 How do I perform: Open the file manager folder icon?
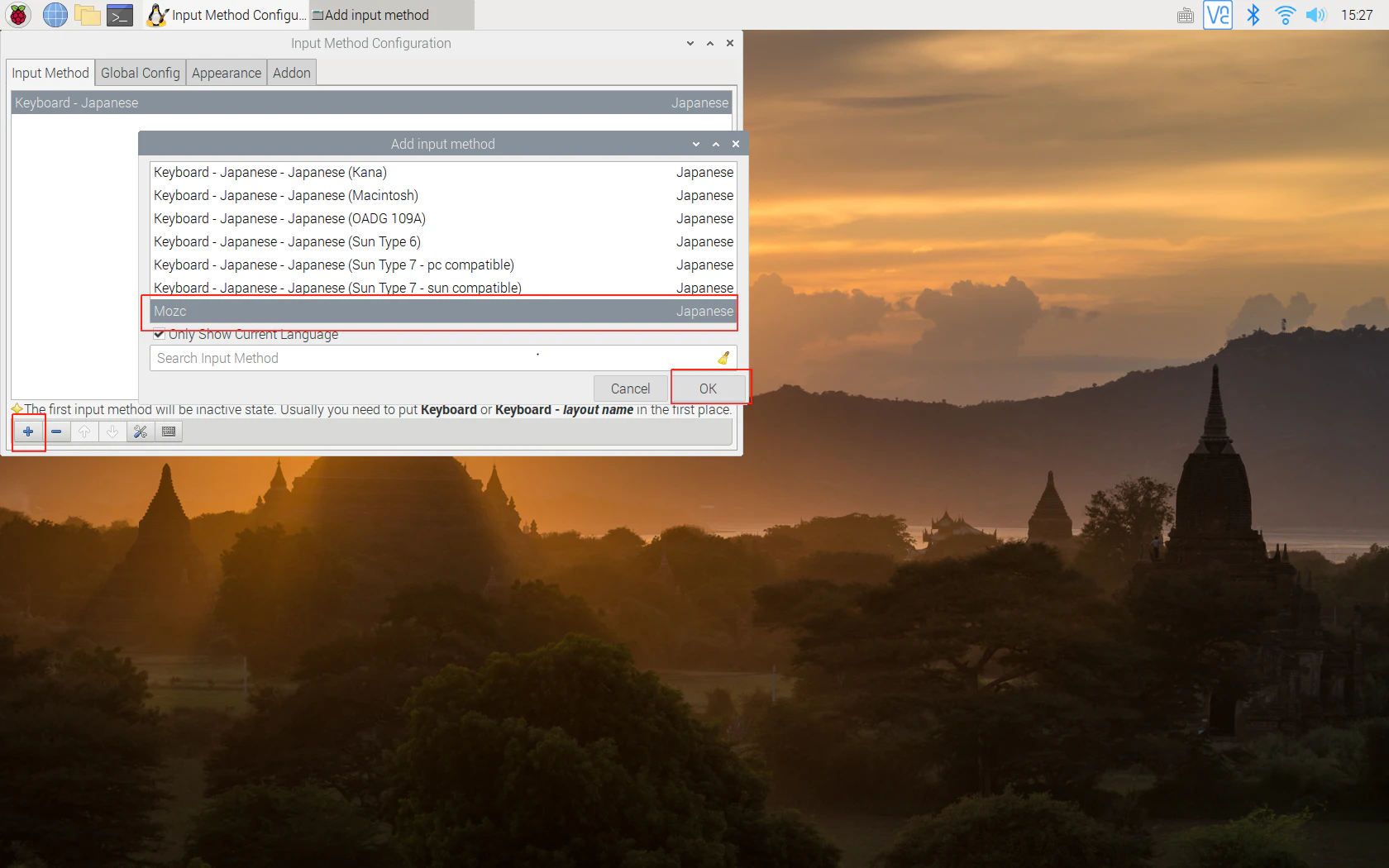(88, 15)
